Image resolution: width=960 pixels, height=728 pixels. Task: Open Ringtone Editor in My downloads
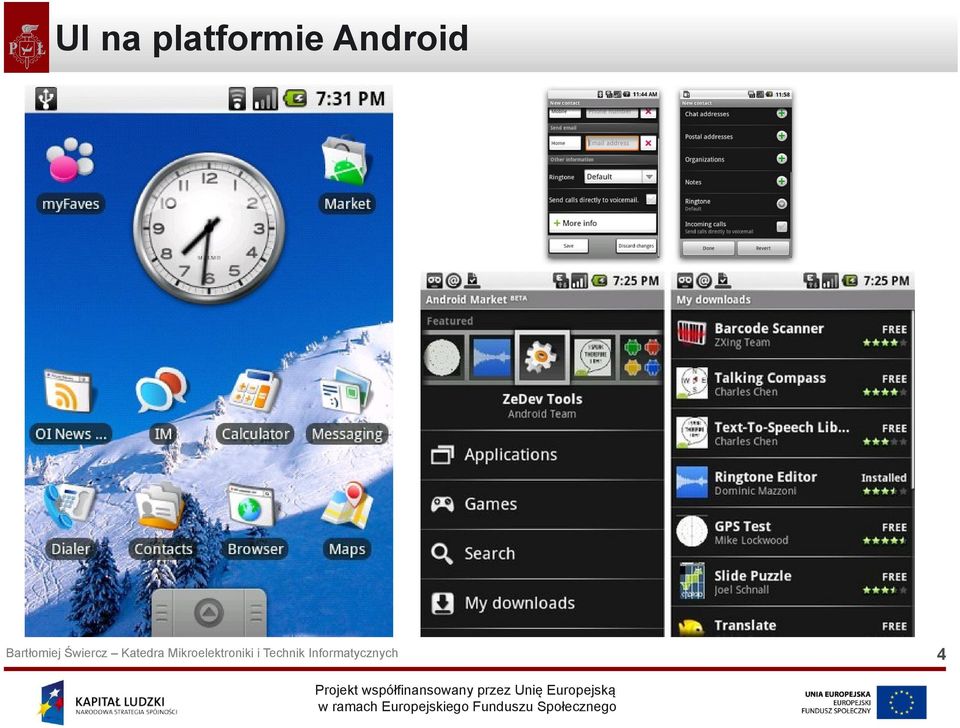click(x=792, y=484)
